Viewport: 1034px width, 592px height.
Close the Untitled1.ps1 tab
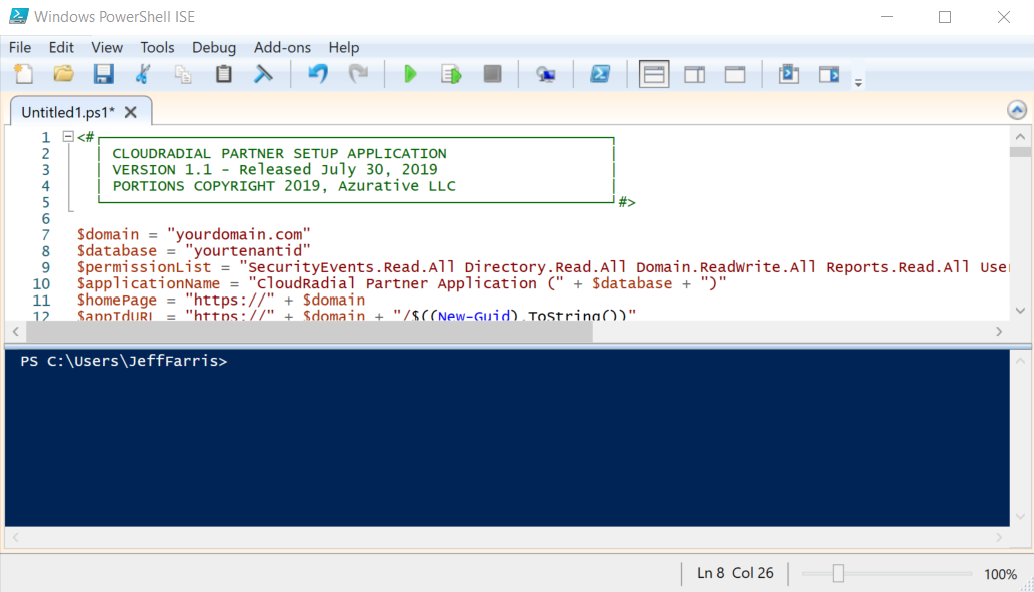click(x=131, y=112)
